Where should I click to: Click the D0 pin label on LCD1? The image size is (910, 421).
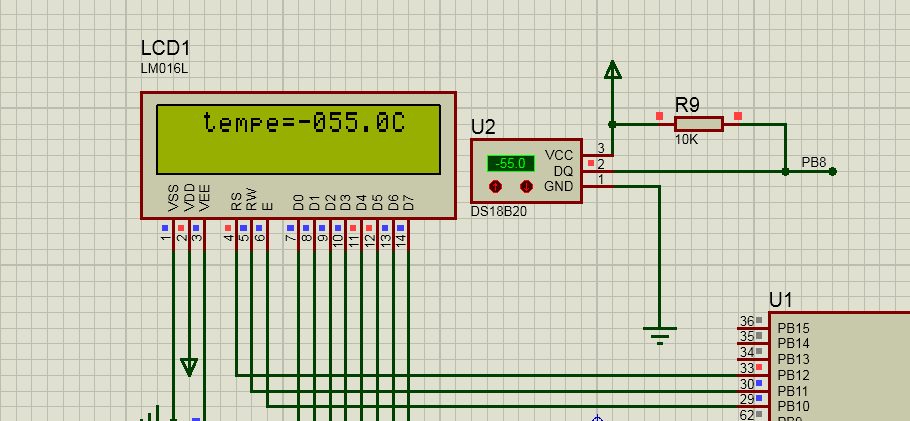[298, 202]
